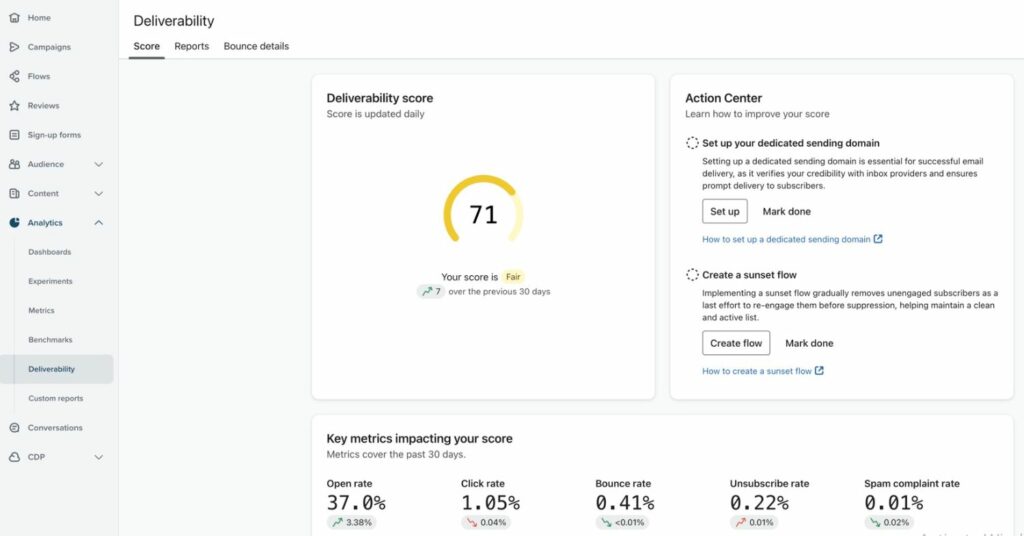Collapse the Analytics menu chevron

click(99, 223)
